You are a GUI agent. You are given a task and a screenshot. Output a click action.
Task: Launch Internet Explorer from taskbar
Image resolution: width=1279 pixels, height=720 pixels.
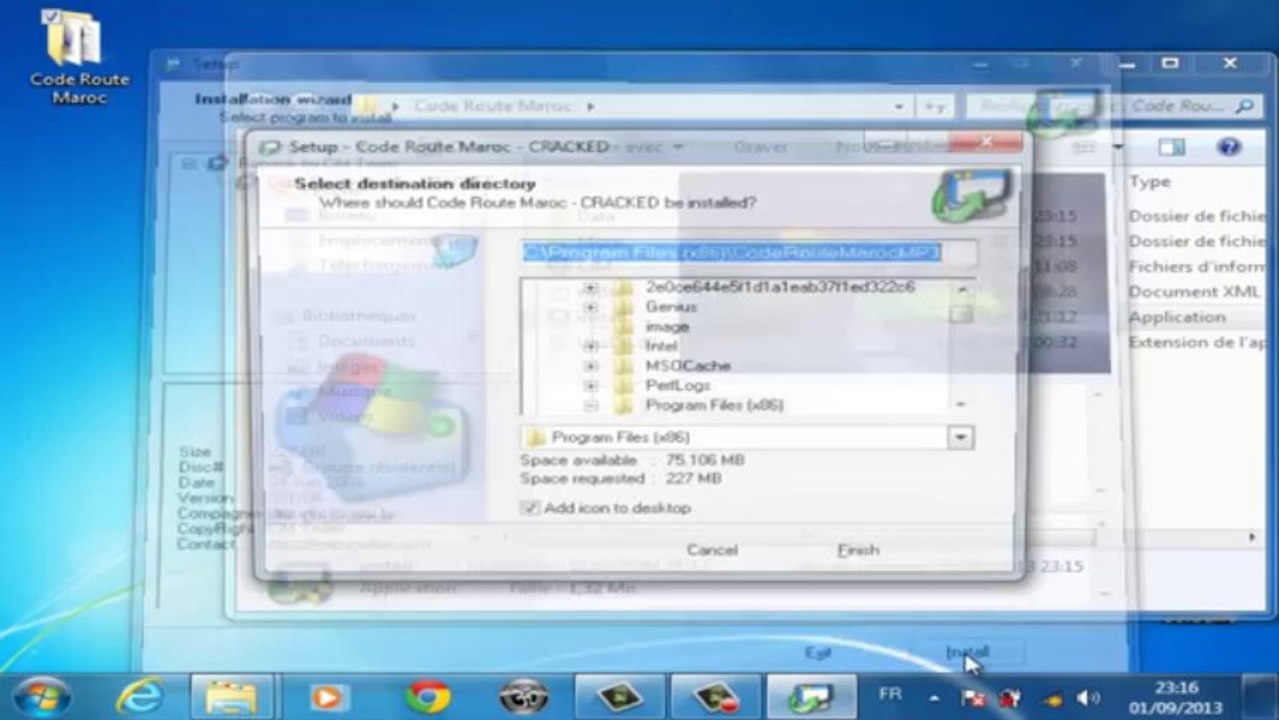pos(139,696)
